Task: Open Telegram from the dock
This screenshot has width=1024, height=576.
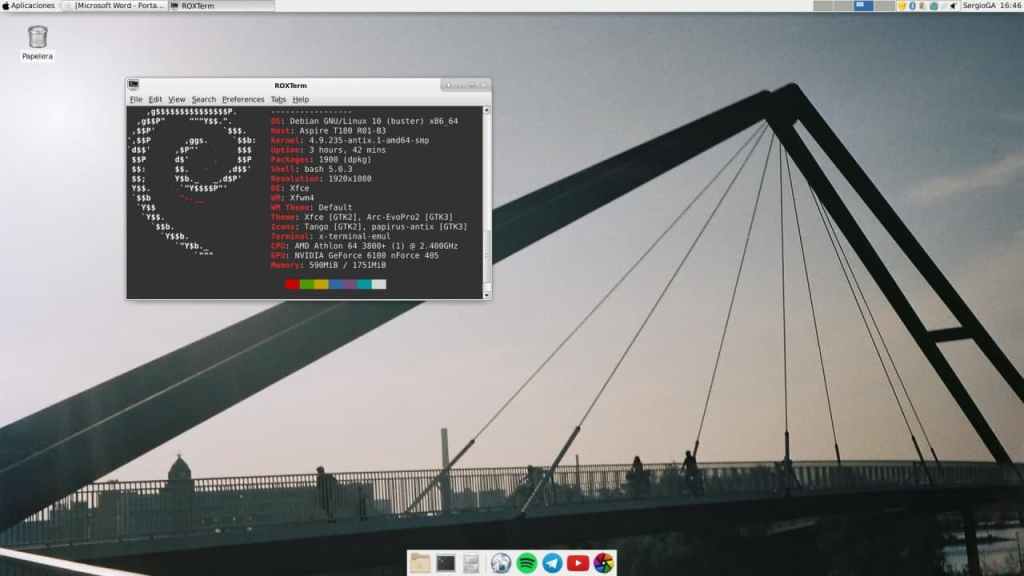Action: (552, 563)
